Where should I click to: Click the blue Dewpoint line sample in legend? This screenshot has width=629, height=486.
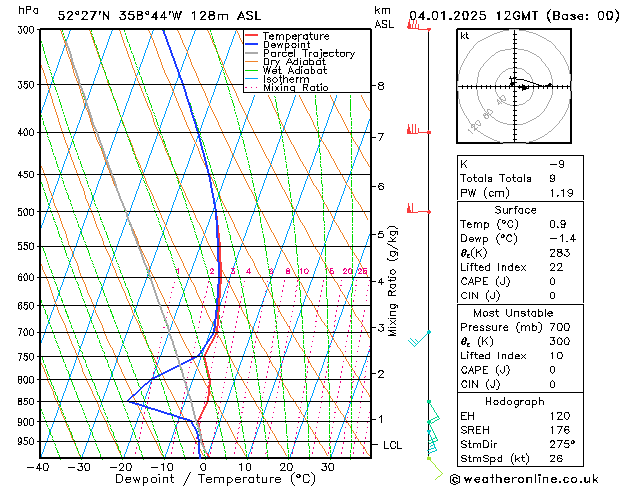tap(251, 44)
